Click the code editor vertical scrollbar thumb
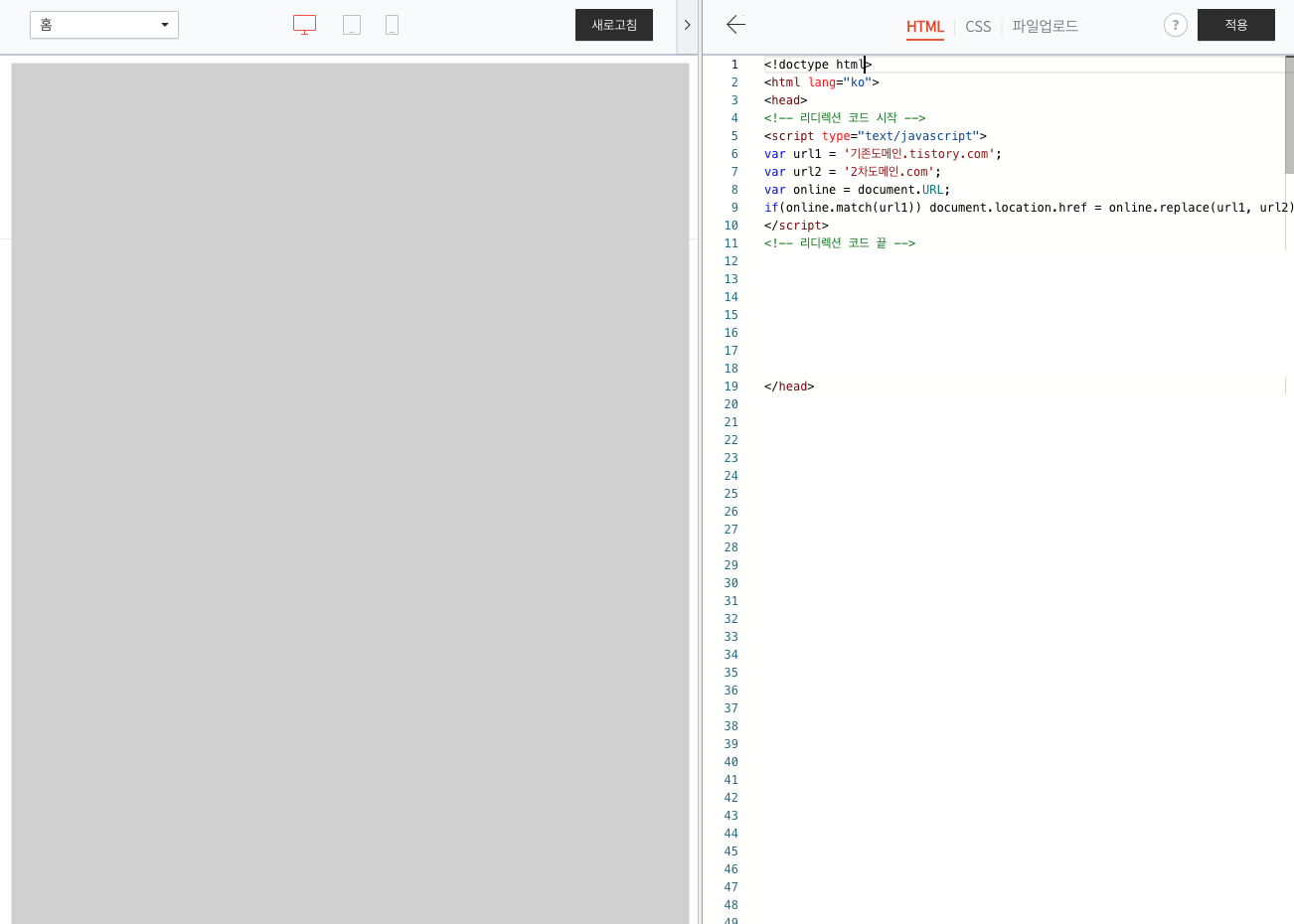This screenshot has width=1294, height=924. [1289, 114]
